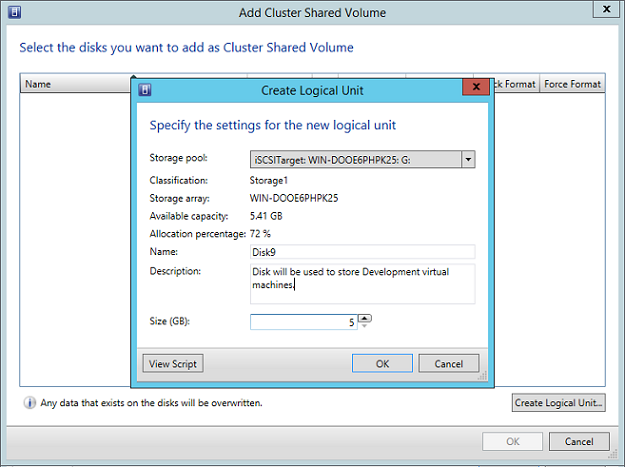The image size is (625, 467).
Task: Click the Create Logical Unit dialog title icon
Action: tap(145, 90)
